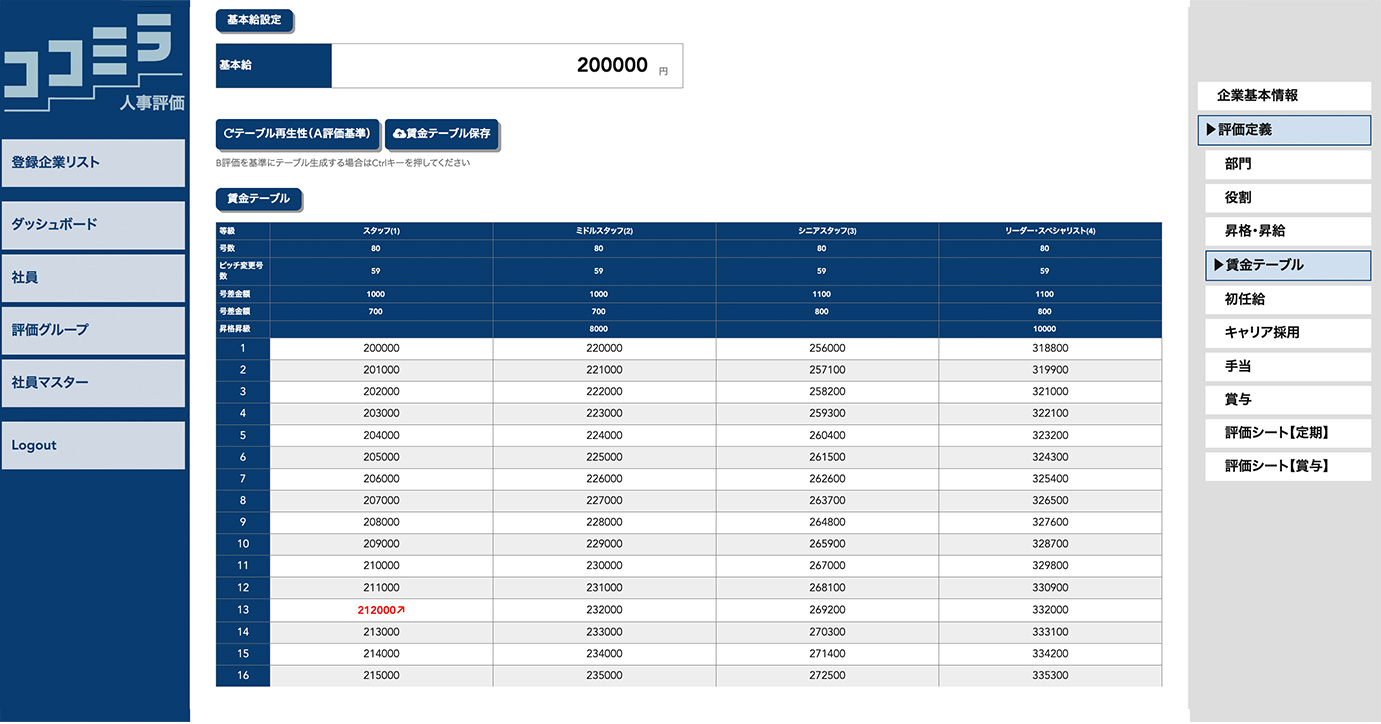Image resolution: width=1381 pixels, height=724 pixels.
Task: Open 企業基本情報 in the right panel
Action: click(x=1284, y=96)
